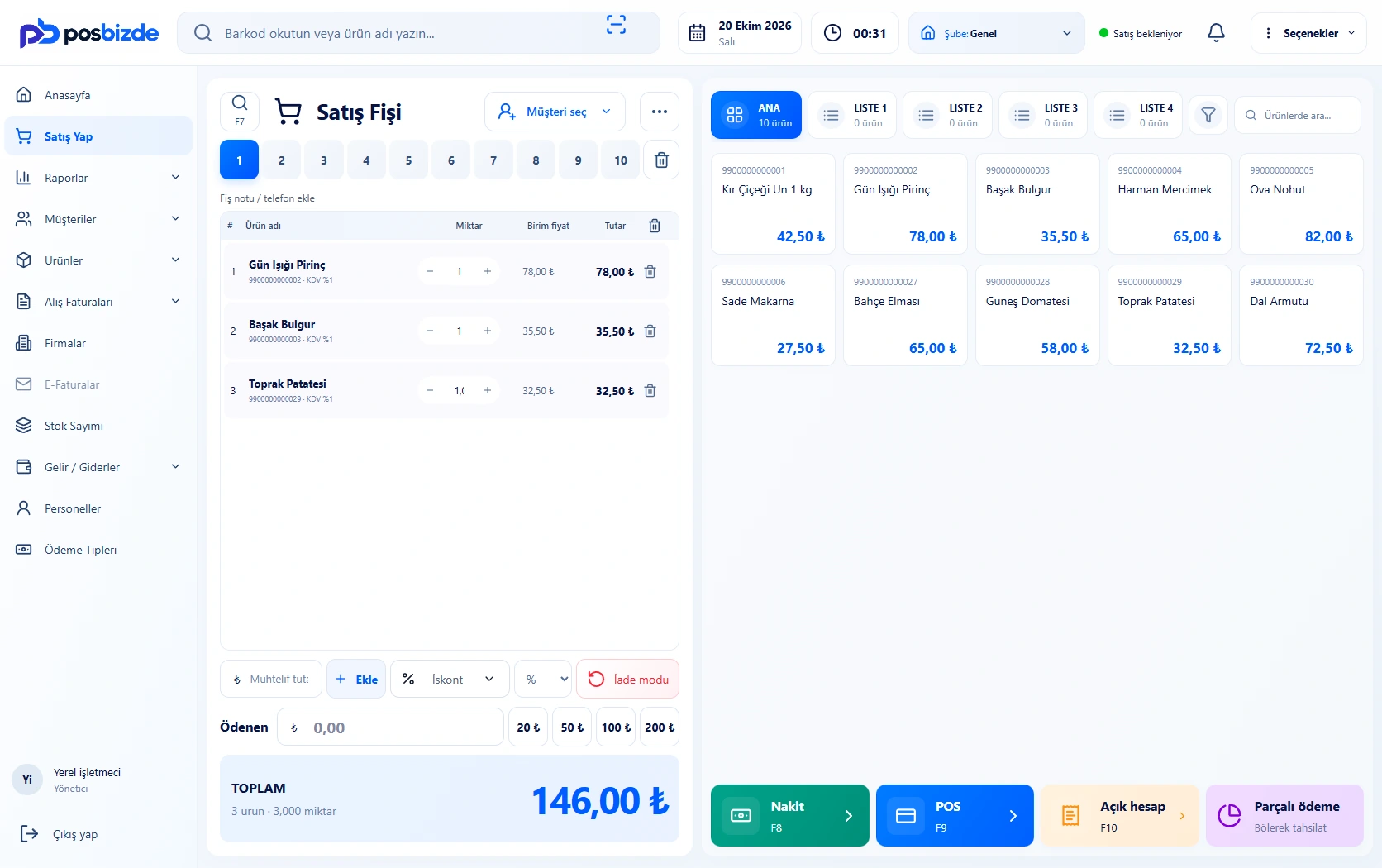Open the Seçenekler menu

(x=1308, y=33)
